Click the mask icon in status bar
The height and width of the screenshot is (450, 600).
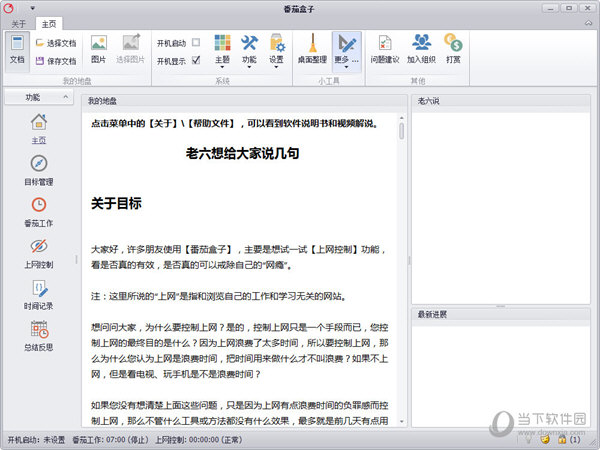(x=545, y=440)
